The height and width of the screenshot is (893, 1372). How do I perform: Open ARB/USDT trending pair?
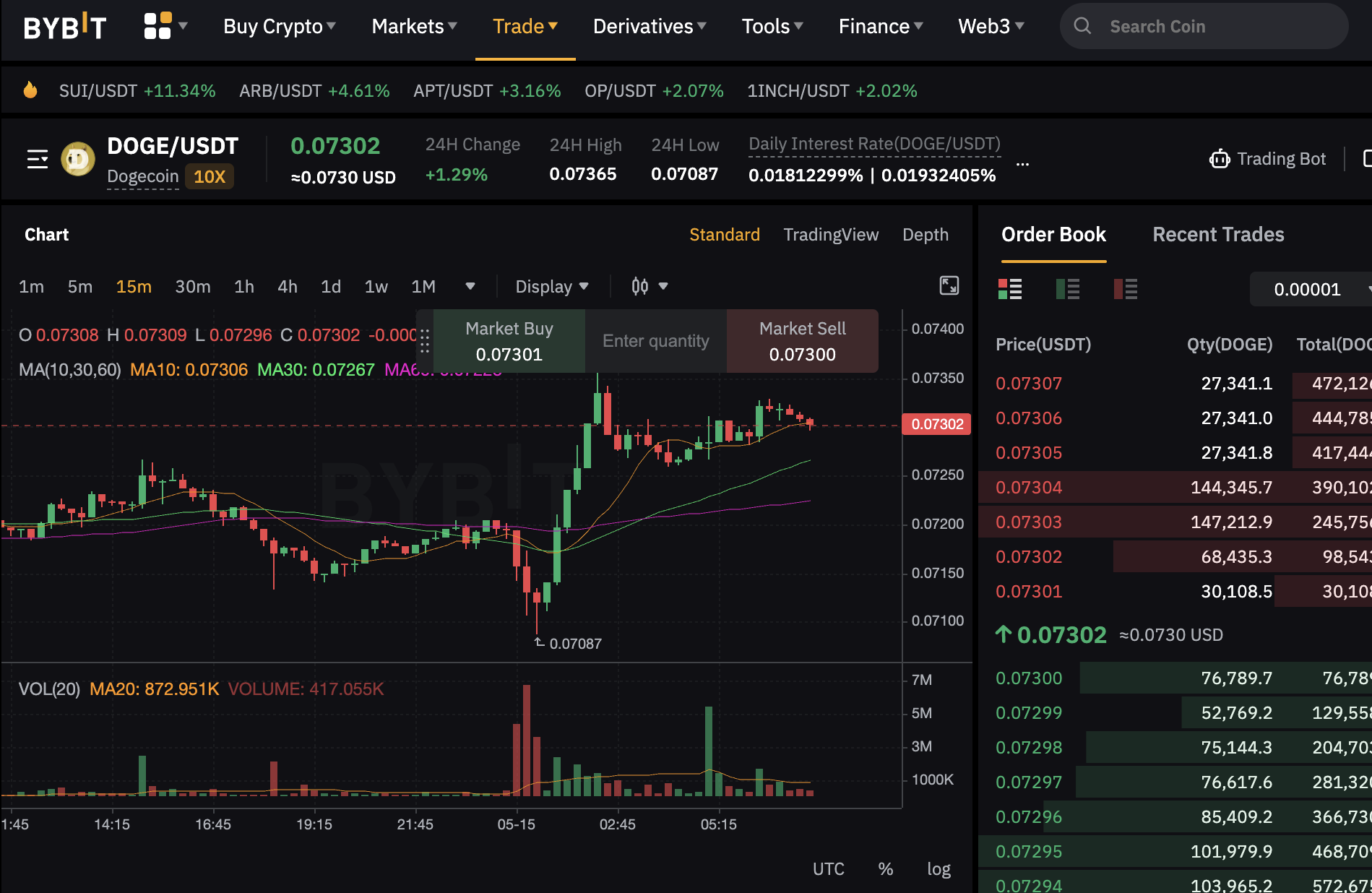[x=314, y=91]
